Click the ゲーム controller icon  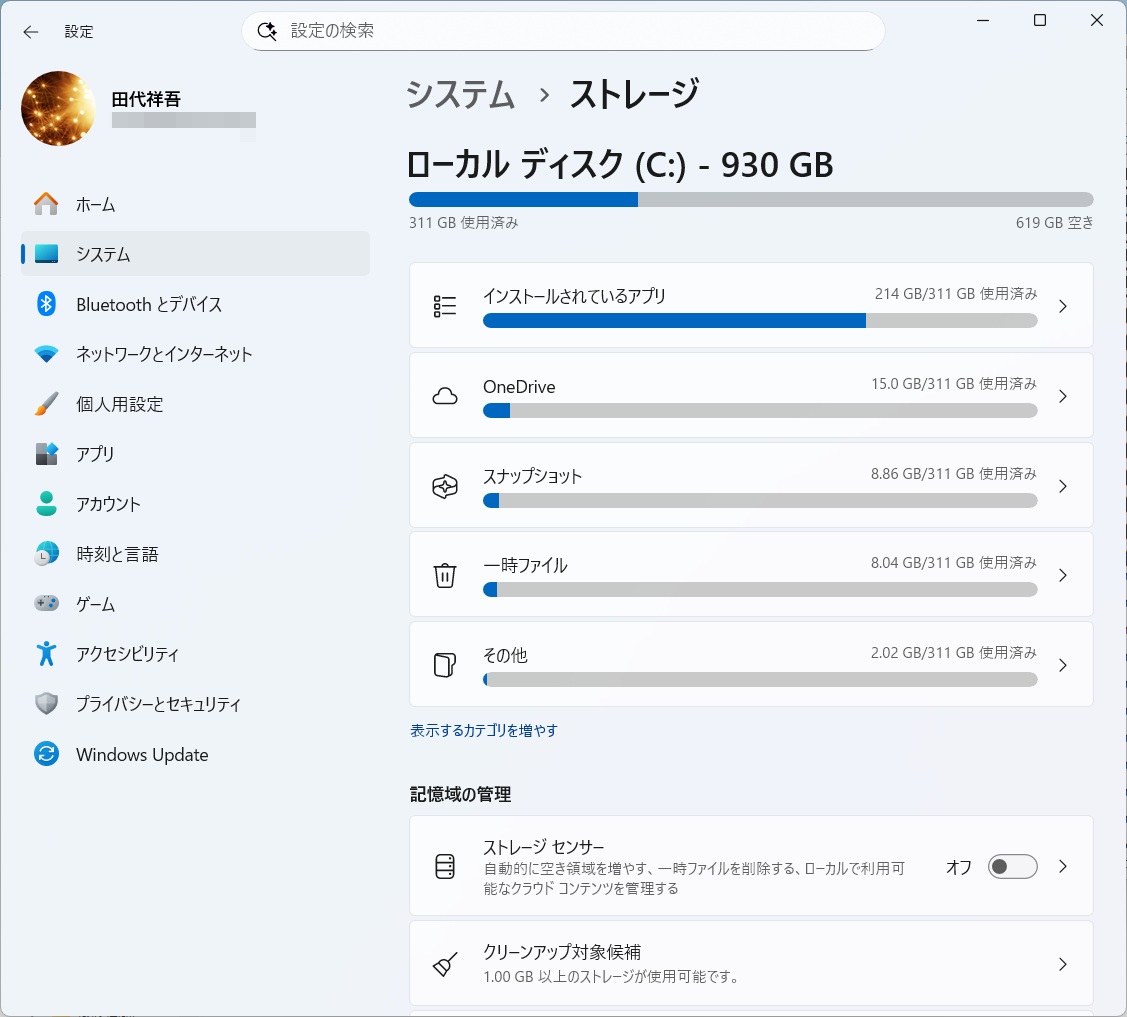coord(47,604)
